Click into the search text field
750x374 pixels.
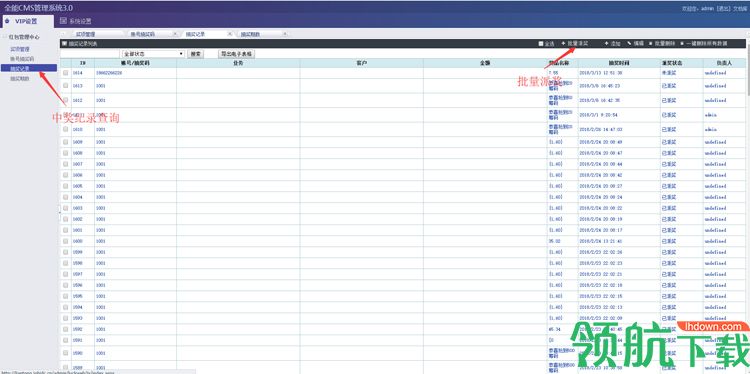coord(91,54)
